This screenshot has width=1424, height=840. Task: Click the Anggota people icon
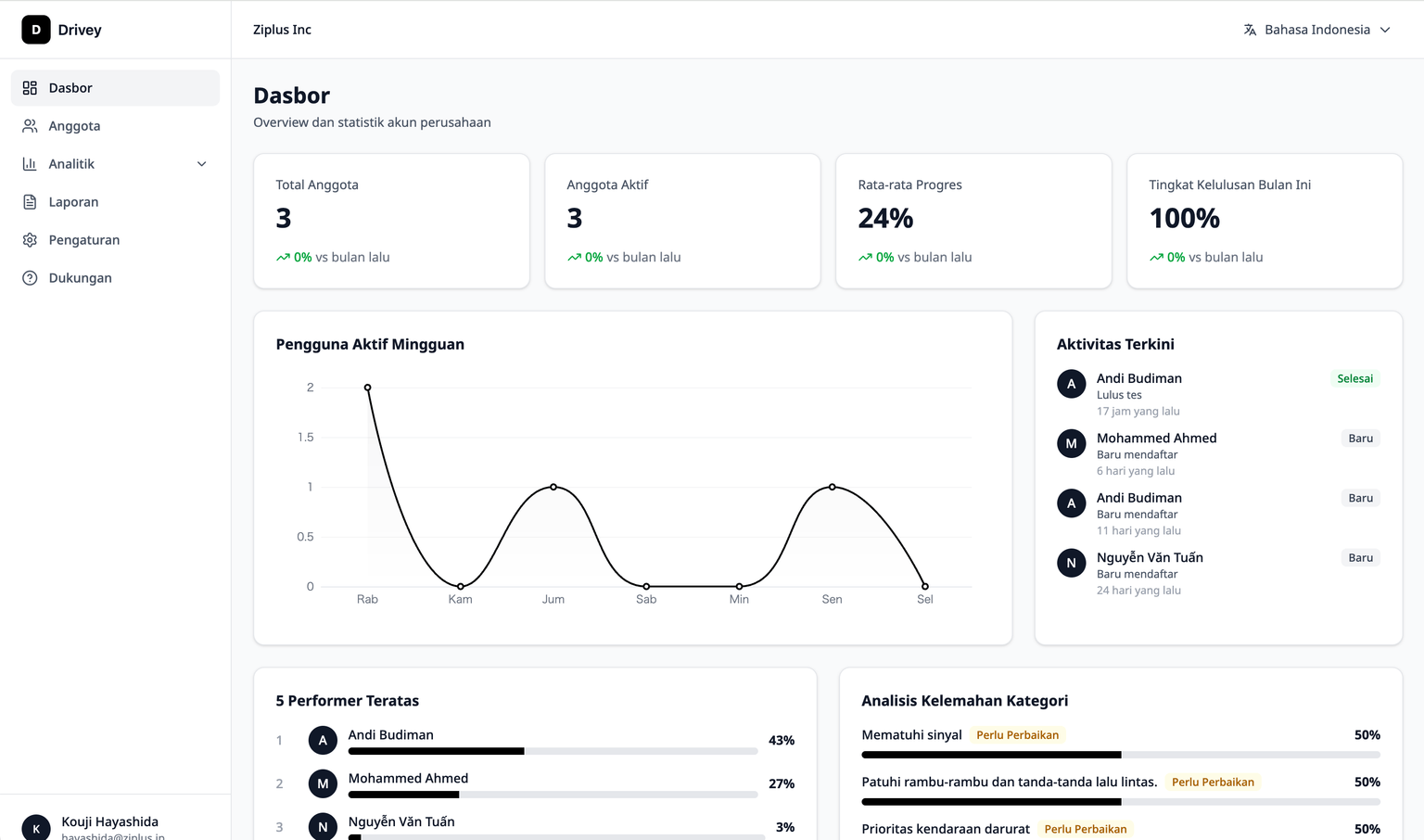tap(30, 126)
